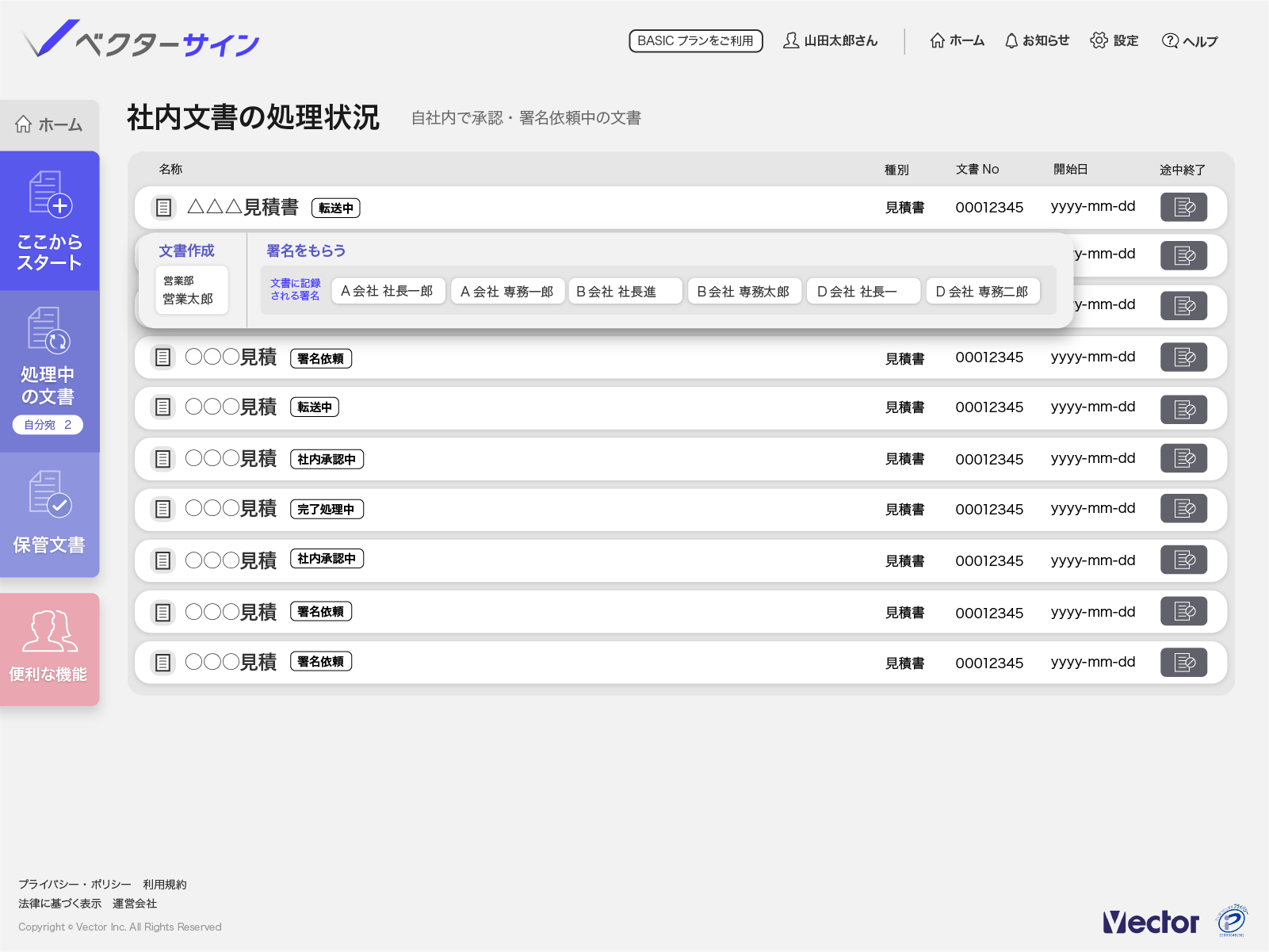Click the BASIC プランをご利用 badge
The height and width of the screenshot is (952, 1269).
click(696, 40)
